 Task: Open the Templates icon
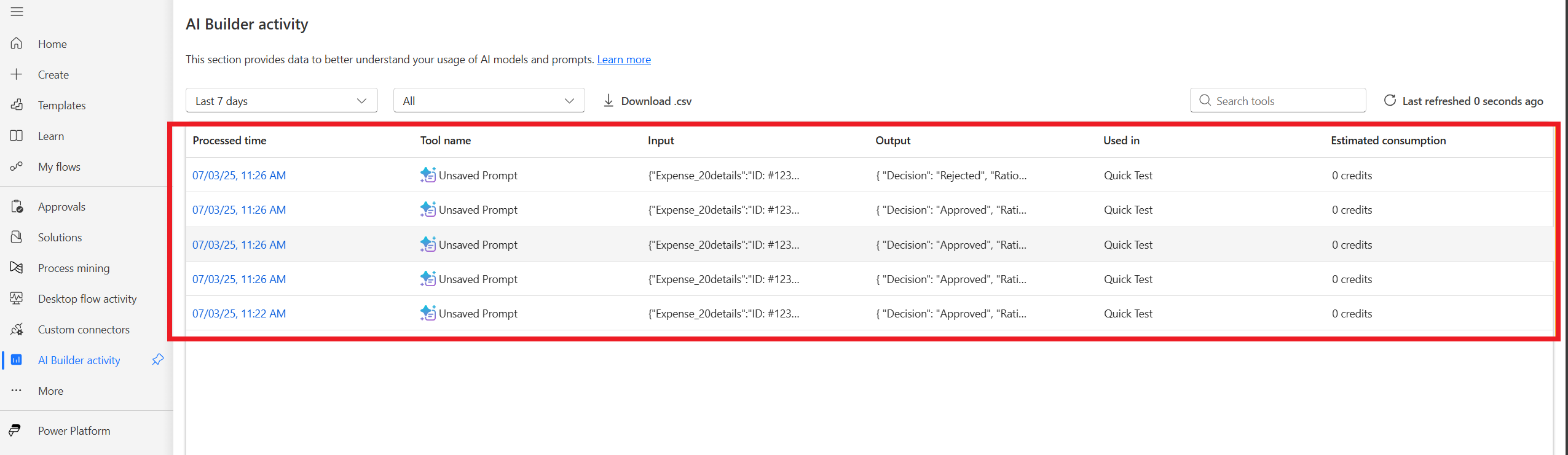[17, 104]
